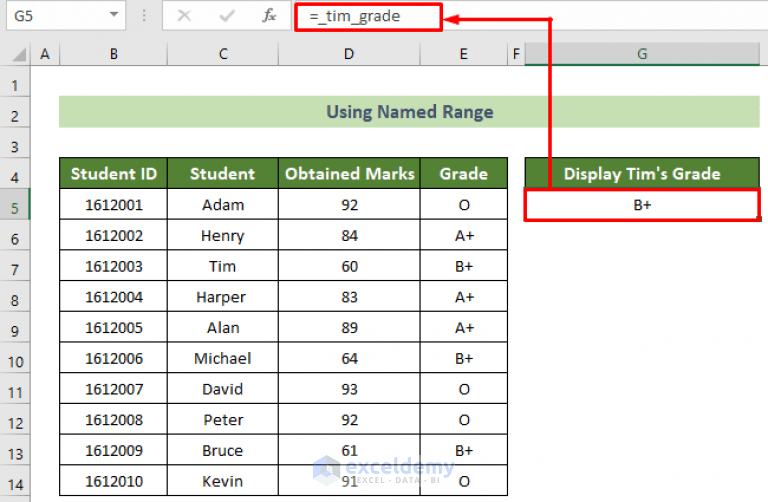
Task: Select the marks cell showing 93
Action: pos(349,389)
